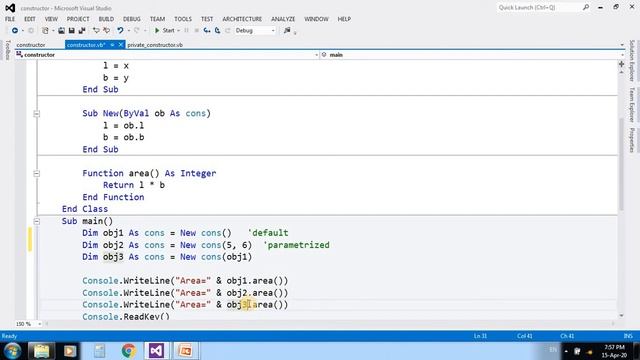This screenshot has width=640, height=360.
Task: Open the FILE menu
Action: tap(10, 19)
